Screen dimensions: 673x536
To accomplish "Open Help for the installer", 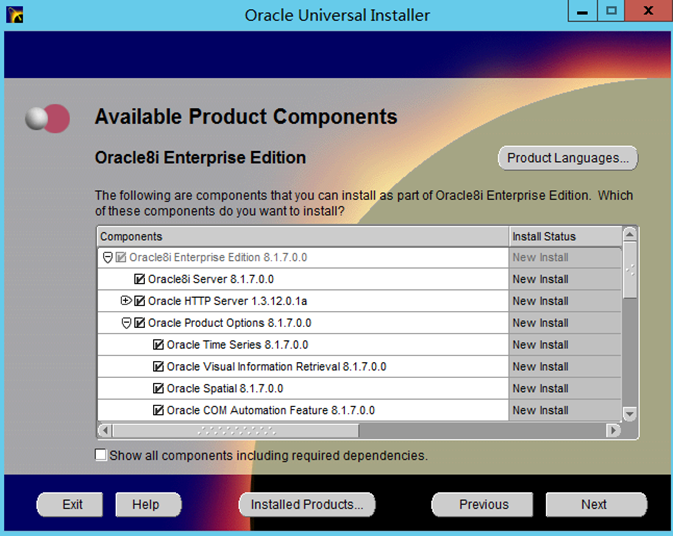I will tap(148, 504).
